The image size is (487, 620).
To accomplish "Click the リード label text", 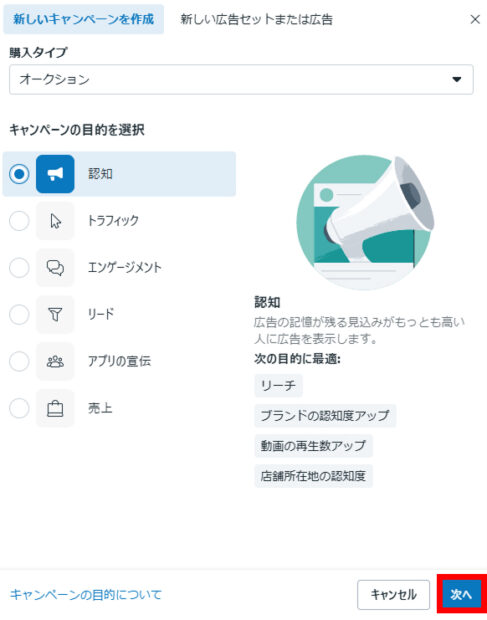I will pos(101,315).
